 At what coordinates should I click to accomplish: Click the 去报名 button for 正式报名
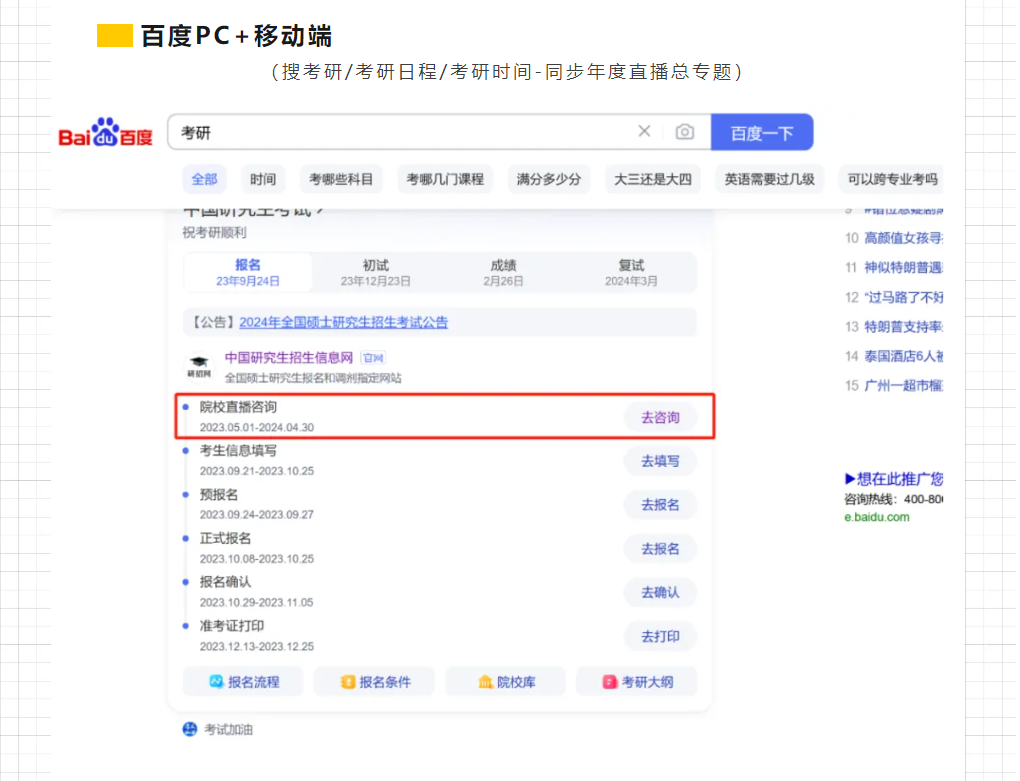click(x=660, y=549)
